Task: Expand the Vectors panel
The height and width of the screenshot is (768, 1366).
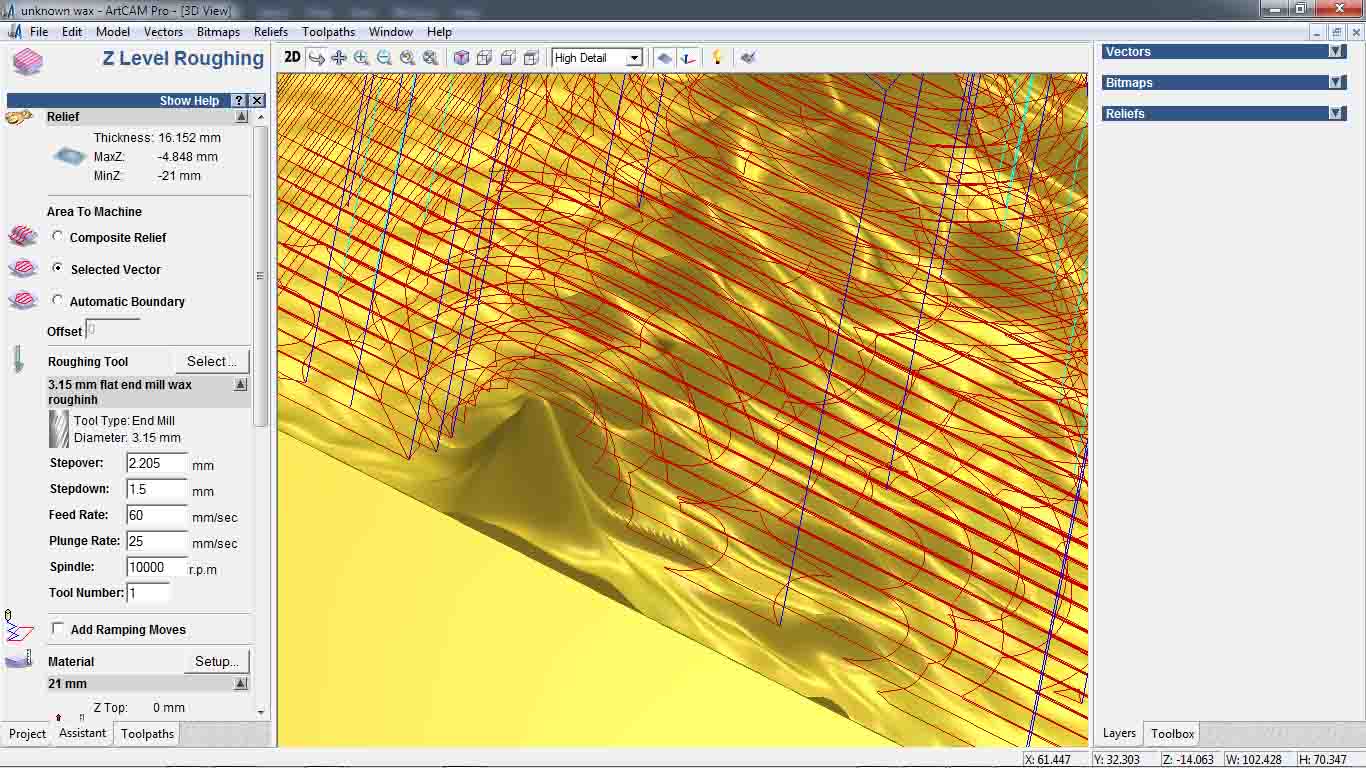Action: (x=1336, y=52)
